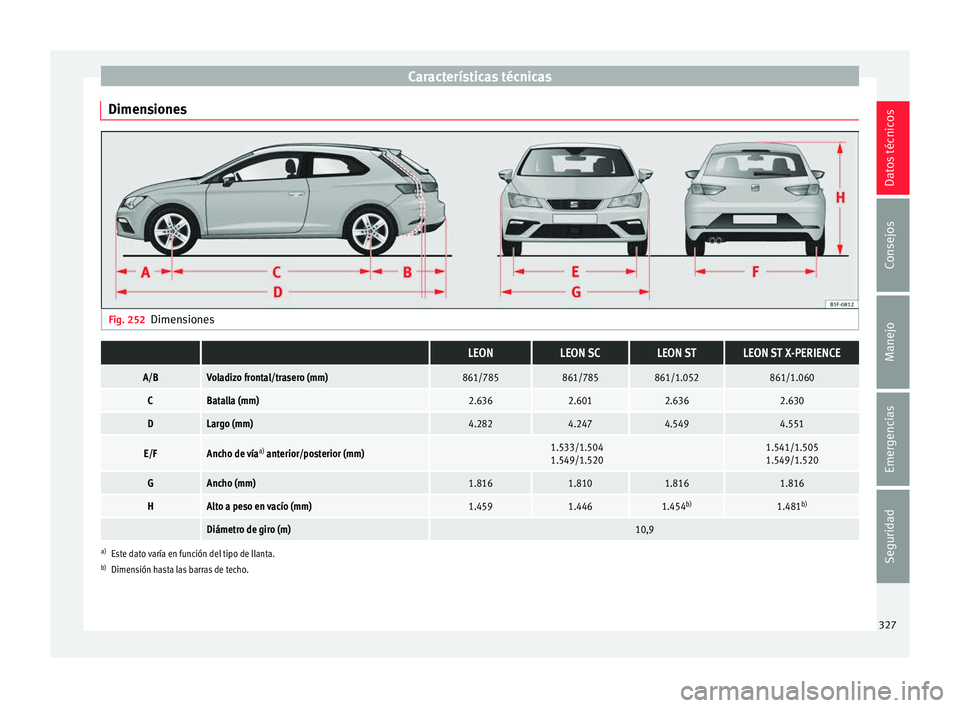Click the Ancho (mm) cell
Image resolution: width=960 pixels, height=708 pixels.
pyautogui.click(x=315, y=483)
